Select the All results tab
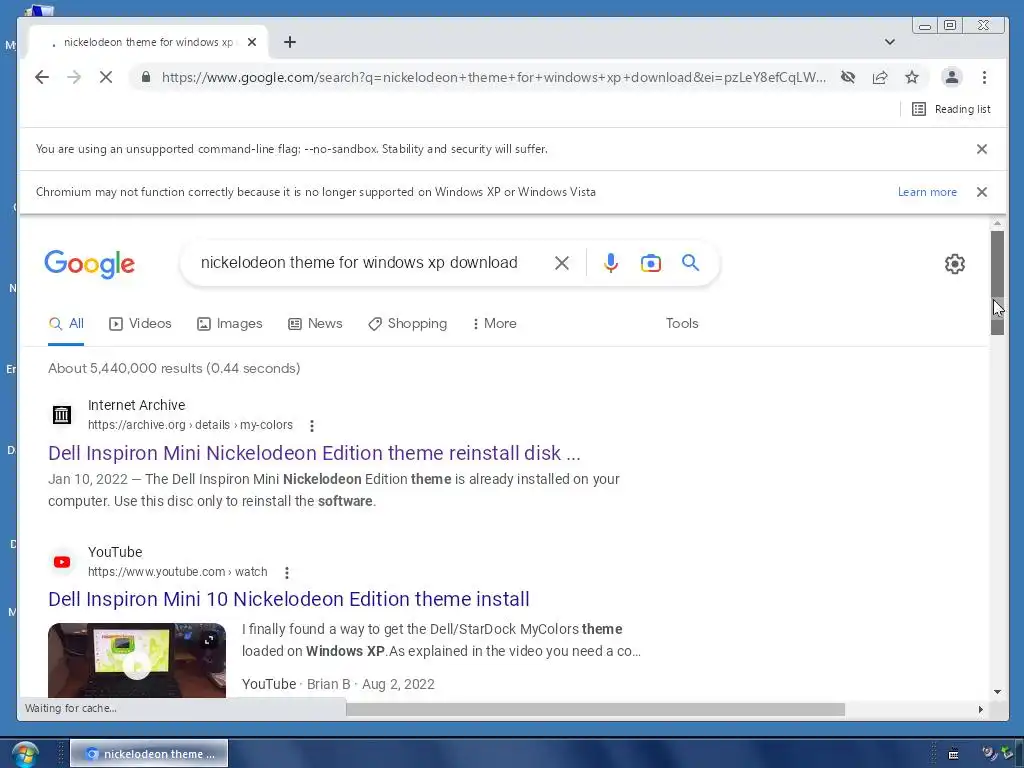 point(66,323)
